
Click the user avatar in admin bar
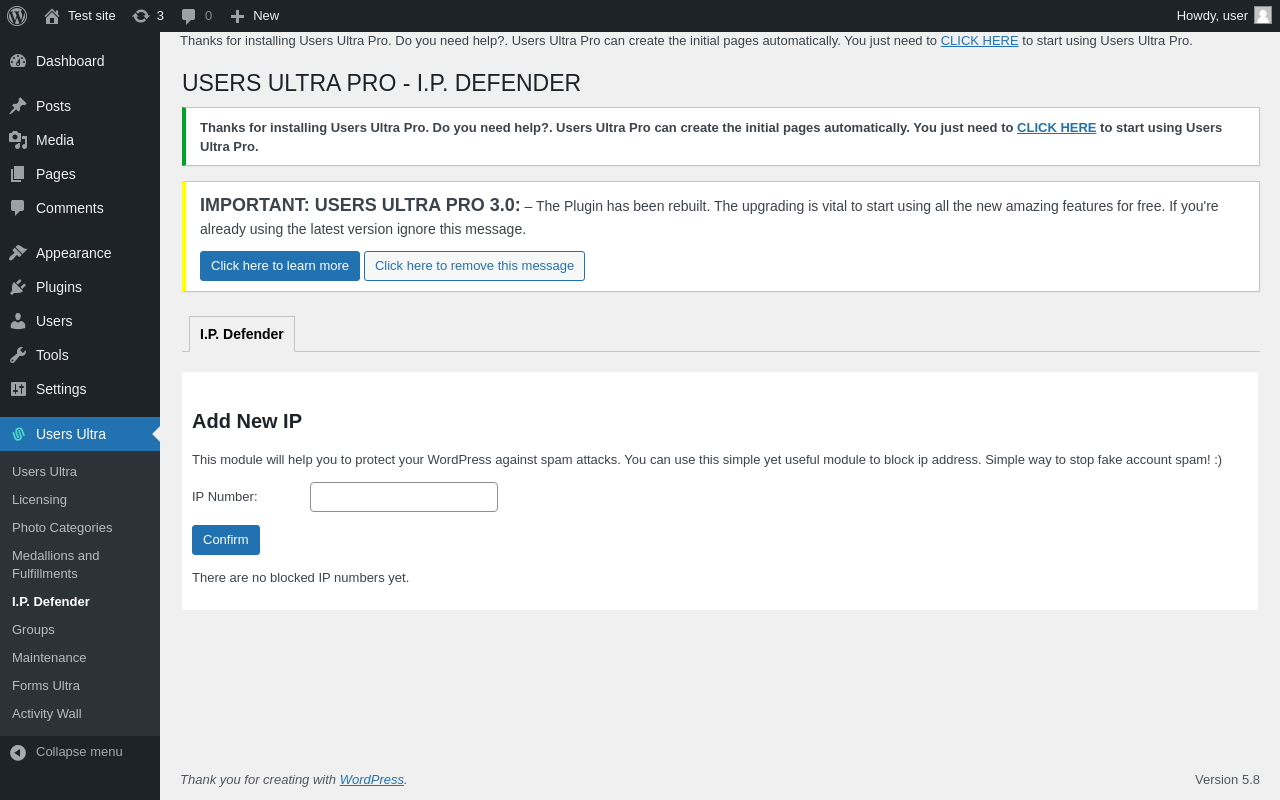(1263, 15)
